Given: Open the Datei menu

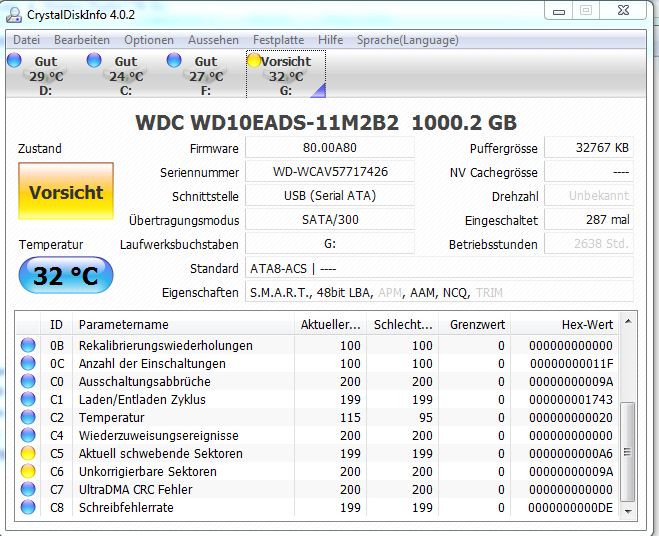Looking at the screenshot, I should point(26,40).
